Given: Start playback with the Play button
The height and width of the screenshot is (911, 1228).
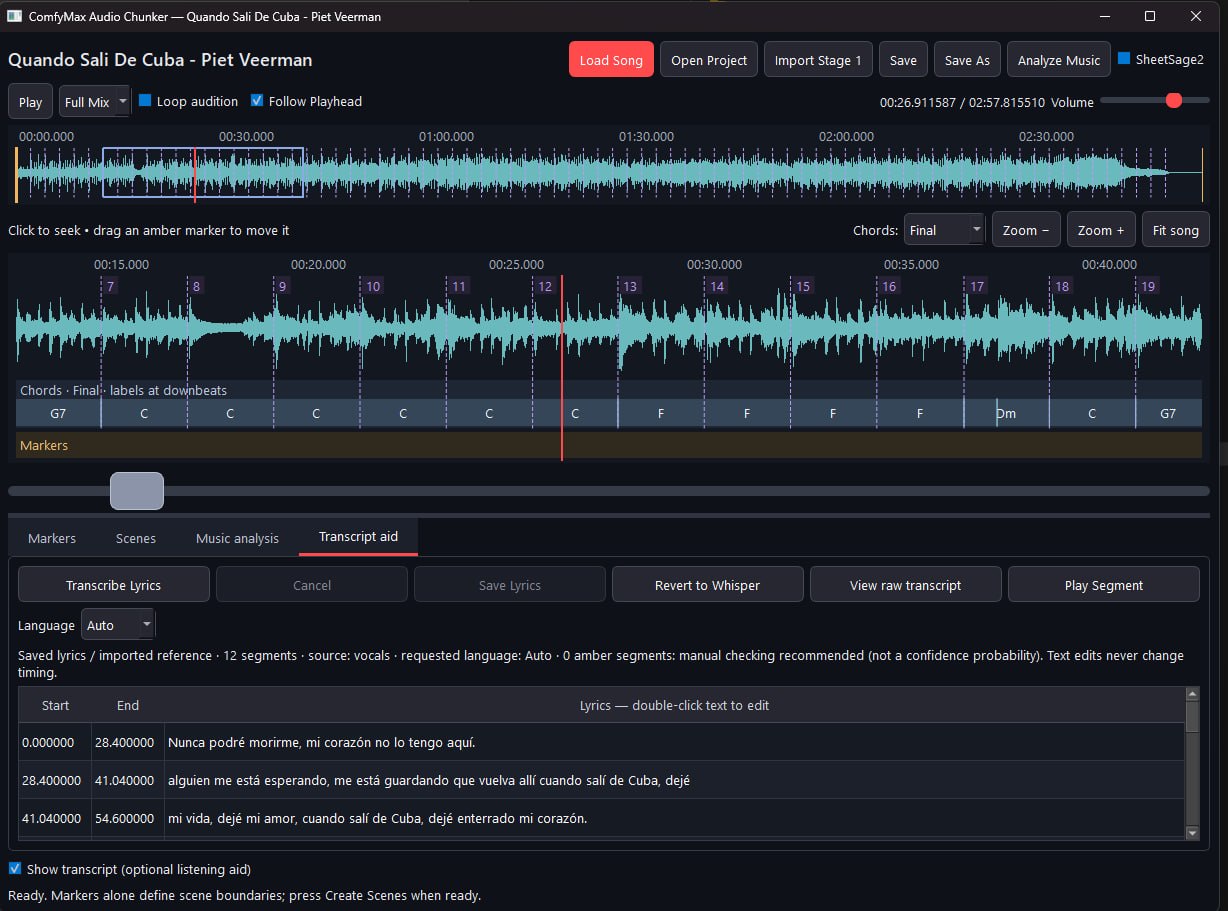Looking at the screenshot, I should 30,102.
